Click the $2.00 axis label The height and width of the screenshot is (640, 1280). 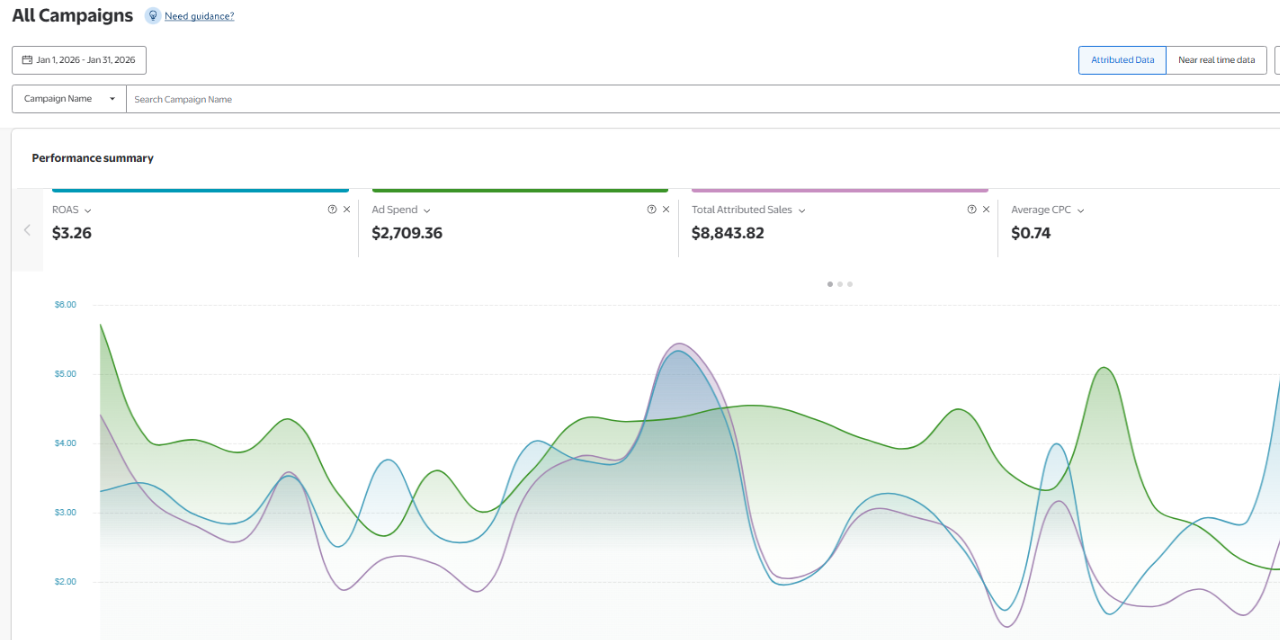(x=65, y=582)
